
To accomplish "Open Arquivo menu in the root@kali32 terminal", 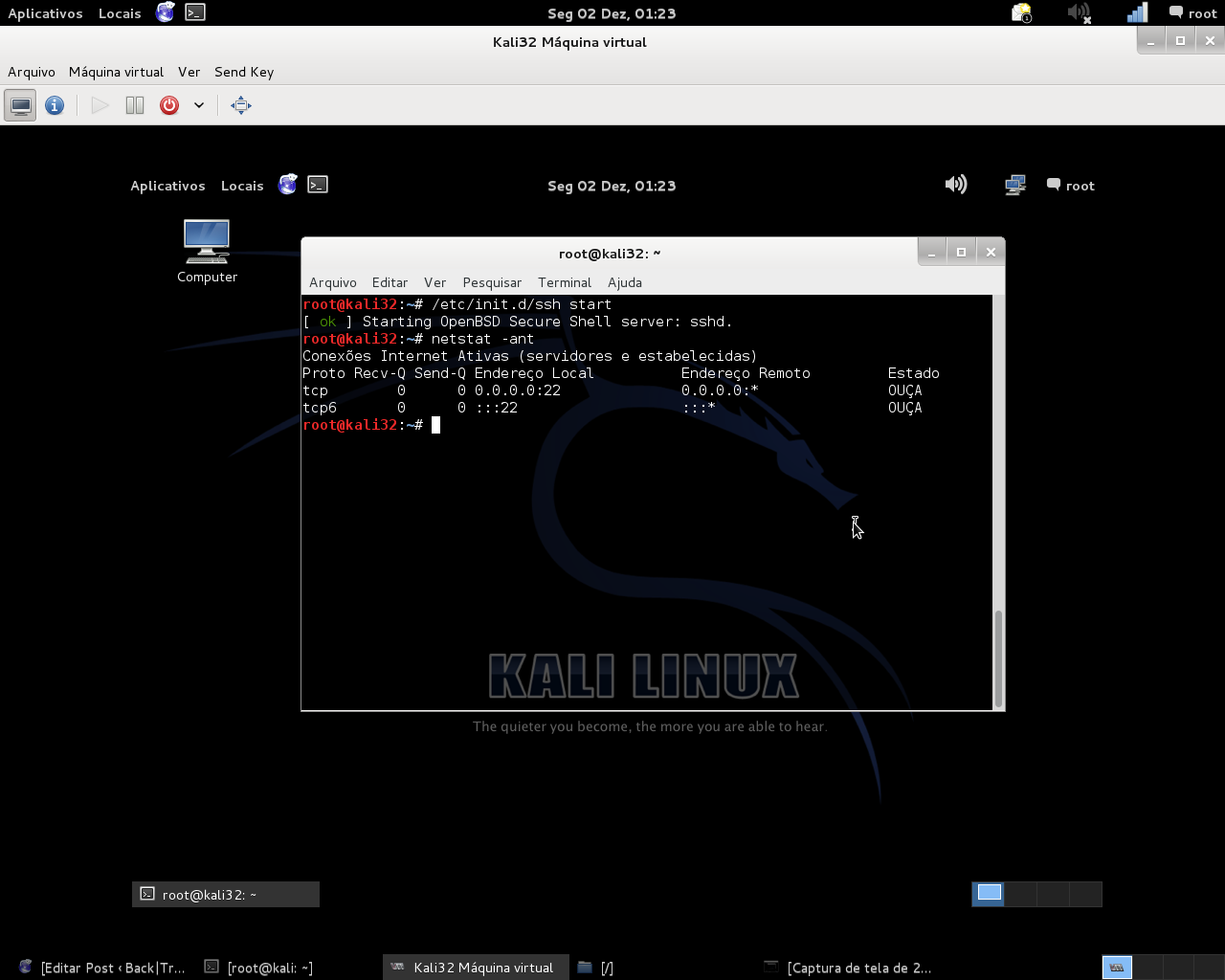I will 333,282.
